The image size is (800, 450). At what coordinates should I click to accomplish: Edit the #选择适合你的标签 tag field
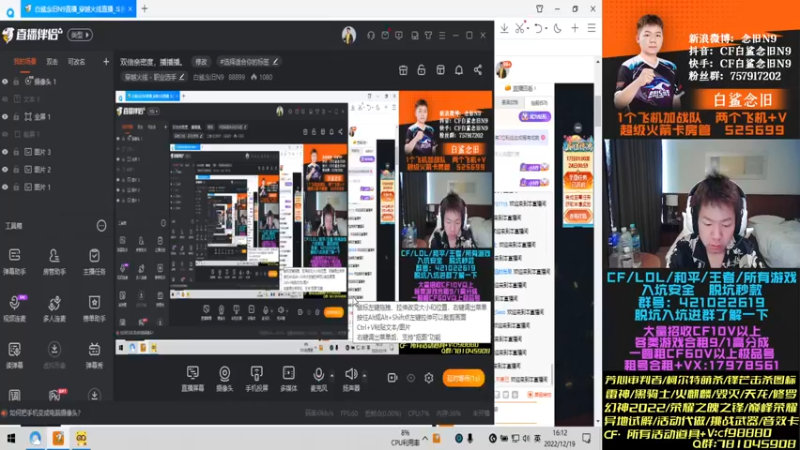248,62
